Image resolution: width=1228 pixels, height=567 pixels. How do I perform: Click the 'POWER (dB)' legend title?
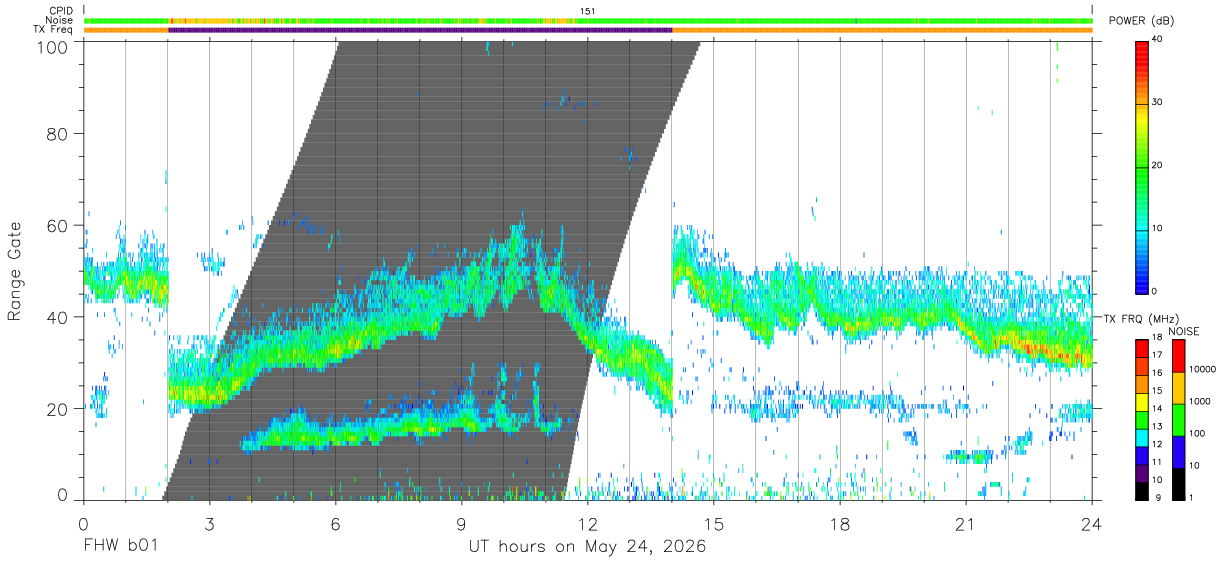point(1141,21)
